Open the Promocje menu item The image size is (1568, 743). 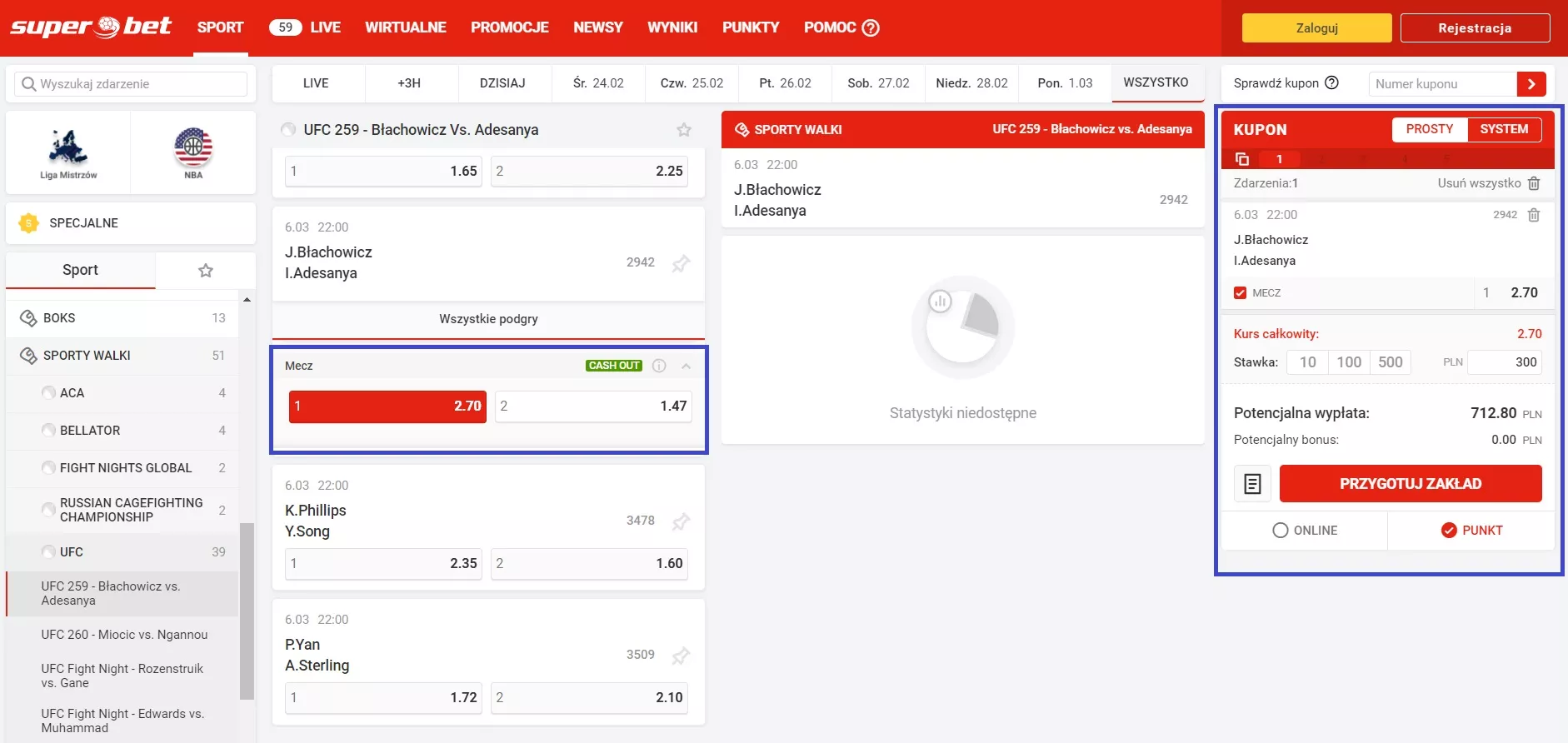point(510,27)
